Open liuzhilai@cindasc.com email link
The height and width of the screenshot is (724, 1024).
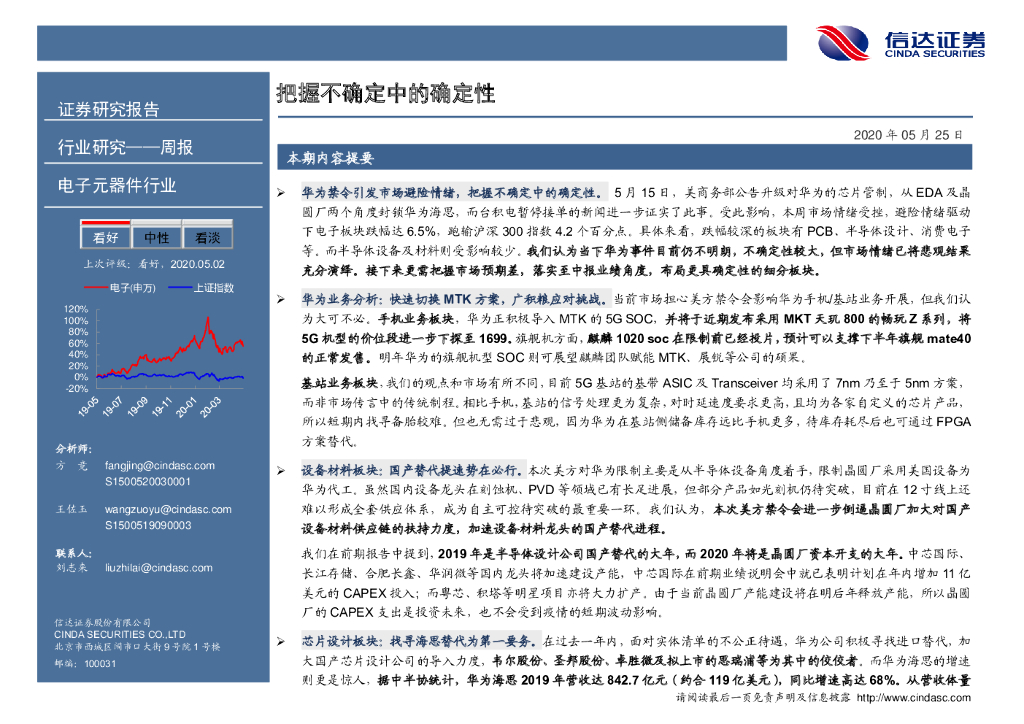point(159,568)
